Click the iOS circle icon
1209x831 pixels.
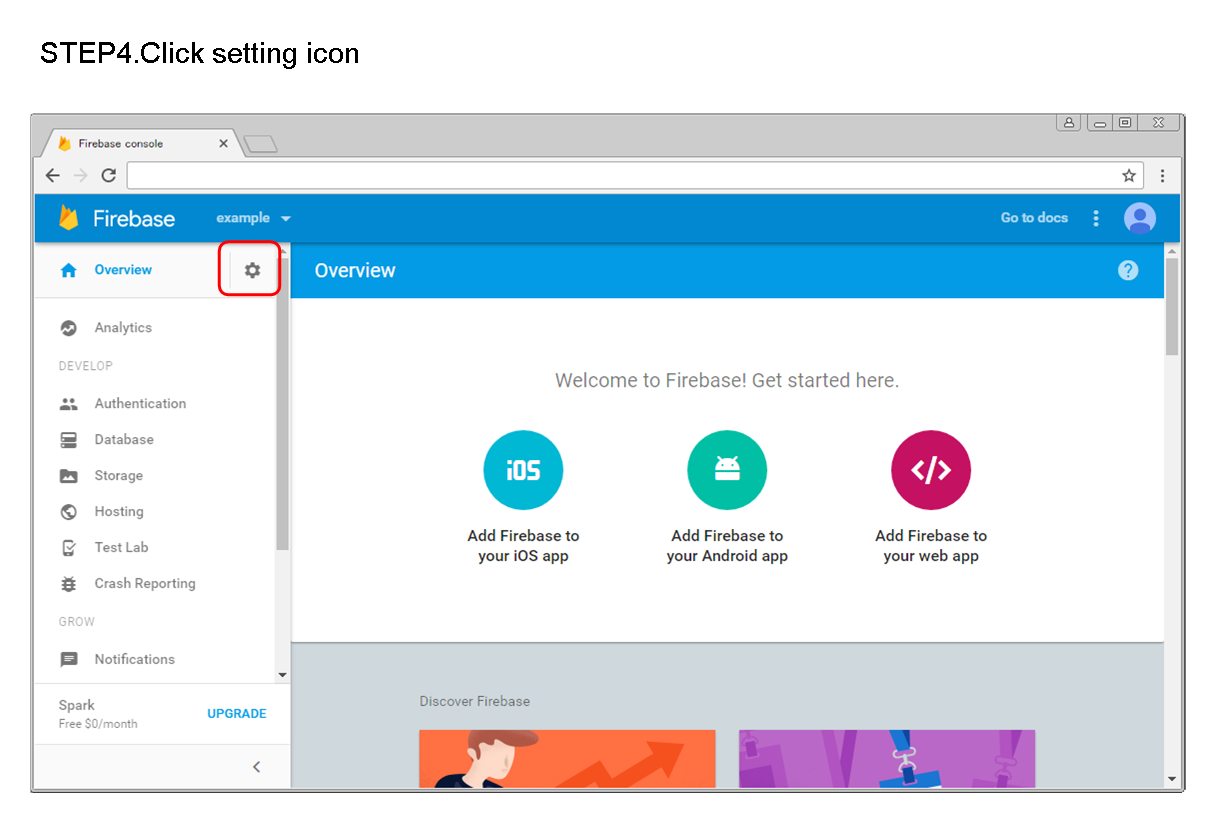523,470
